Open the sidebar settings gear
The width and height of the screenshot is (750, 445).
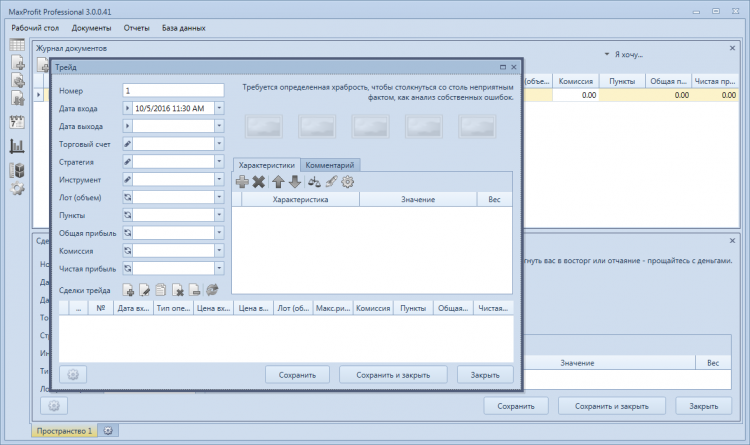[17, 189]
